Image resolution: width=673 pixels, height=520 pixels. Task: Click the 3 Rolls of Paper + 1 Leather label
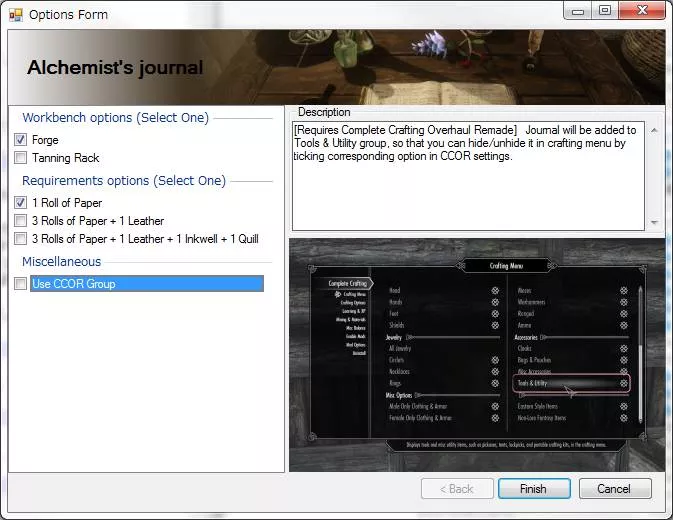point(98,221)
